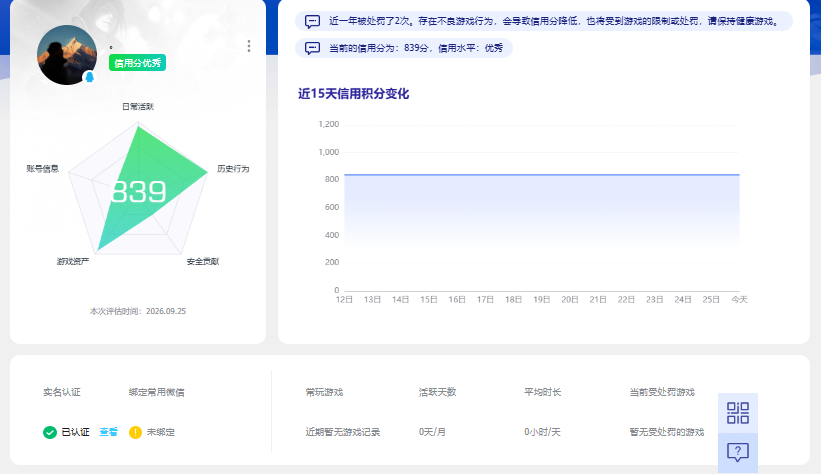Click the 近期暂无游戏记录 text
Screen dimensions: 821x474
click(x=343, y=432)
